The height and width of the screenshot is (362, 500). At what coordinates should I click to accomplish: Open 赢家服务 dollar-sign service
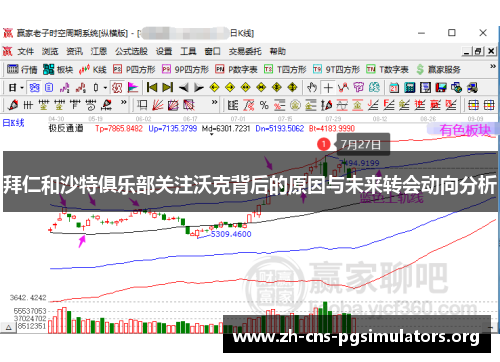(x=438, y=69)
